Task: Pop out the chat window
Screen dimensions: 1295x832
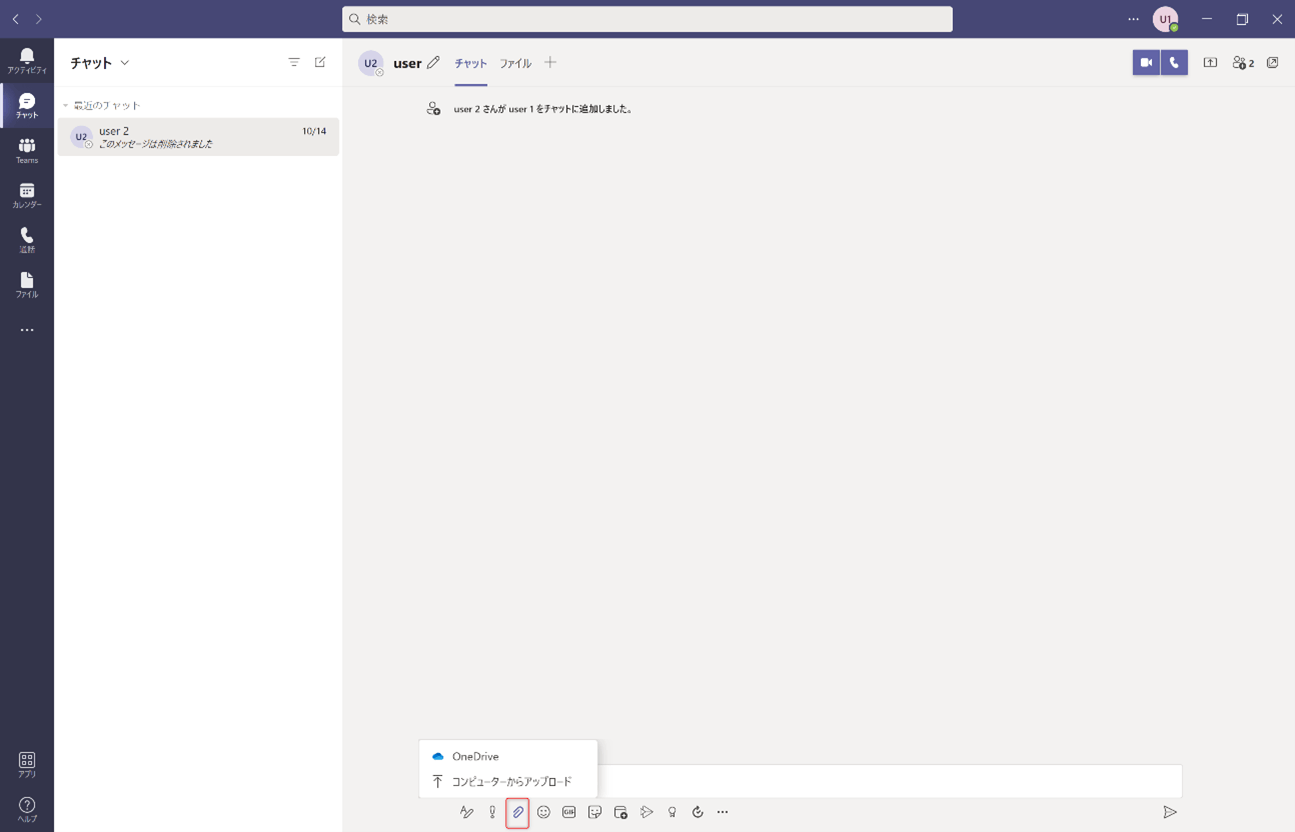Action: [x=1272, y=62]
